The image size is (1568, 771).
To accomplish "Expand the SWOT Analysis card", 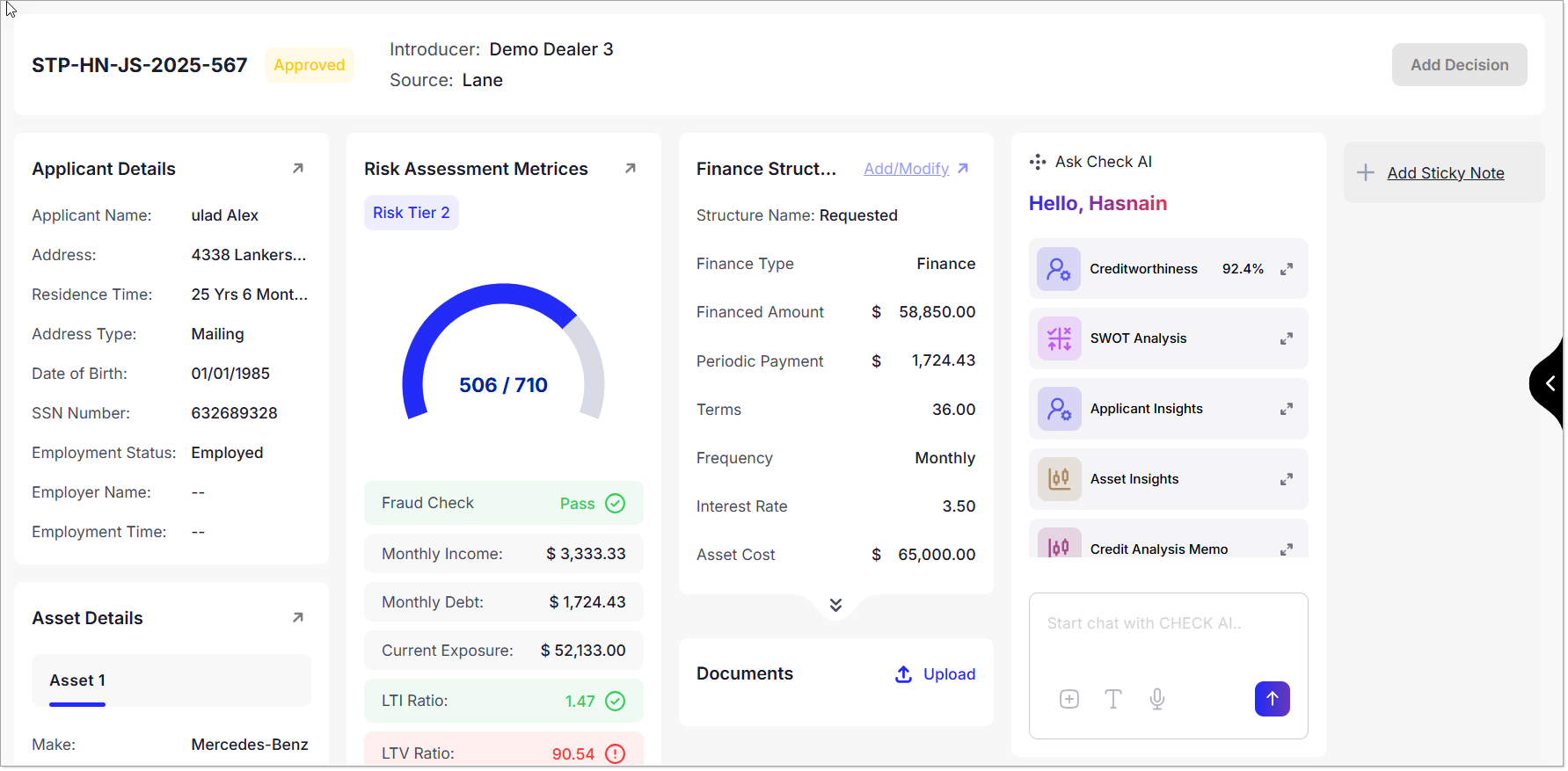I will [1287, 338].
